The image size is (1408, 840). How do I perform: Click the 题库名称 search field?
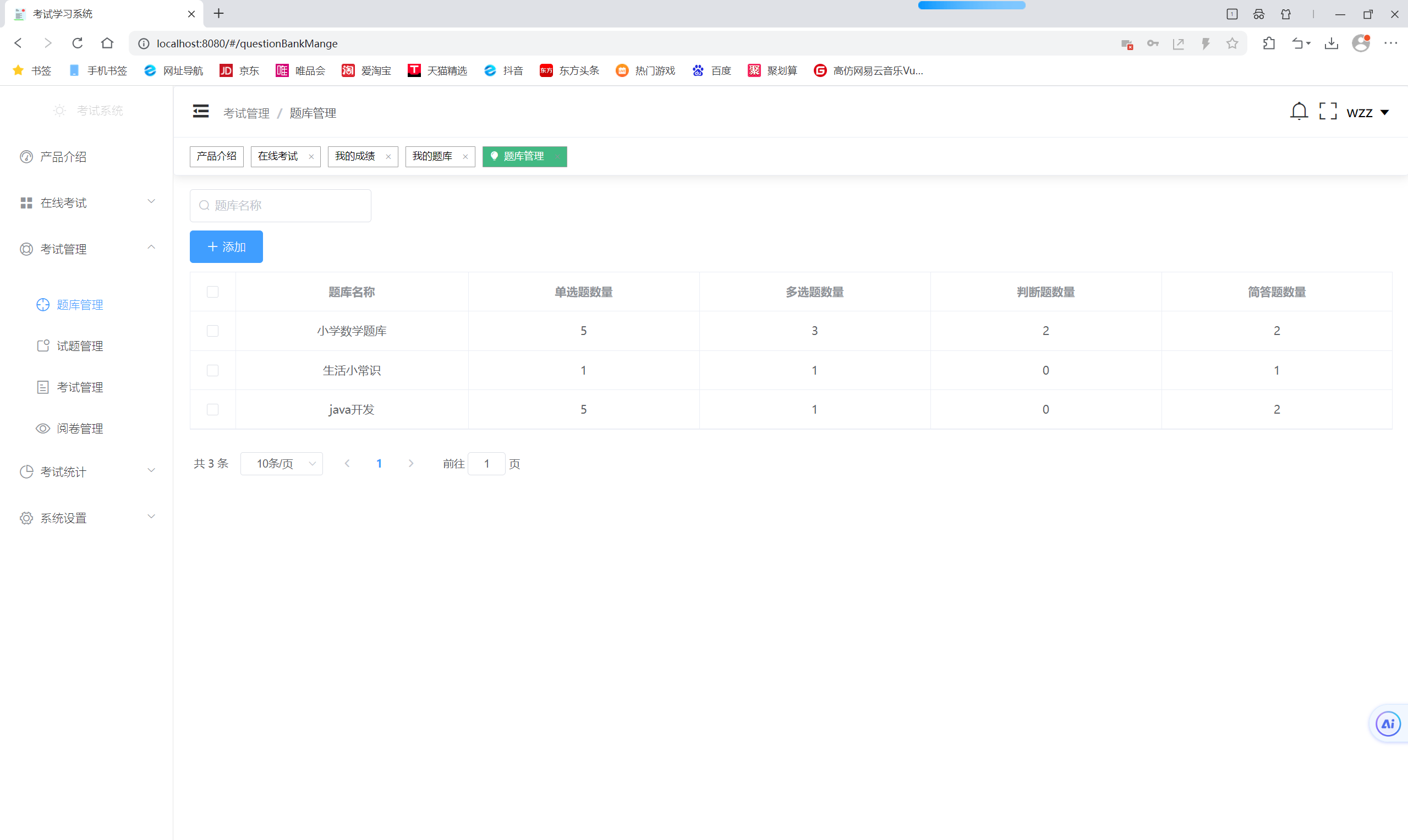(281, 206)
